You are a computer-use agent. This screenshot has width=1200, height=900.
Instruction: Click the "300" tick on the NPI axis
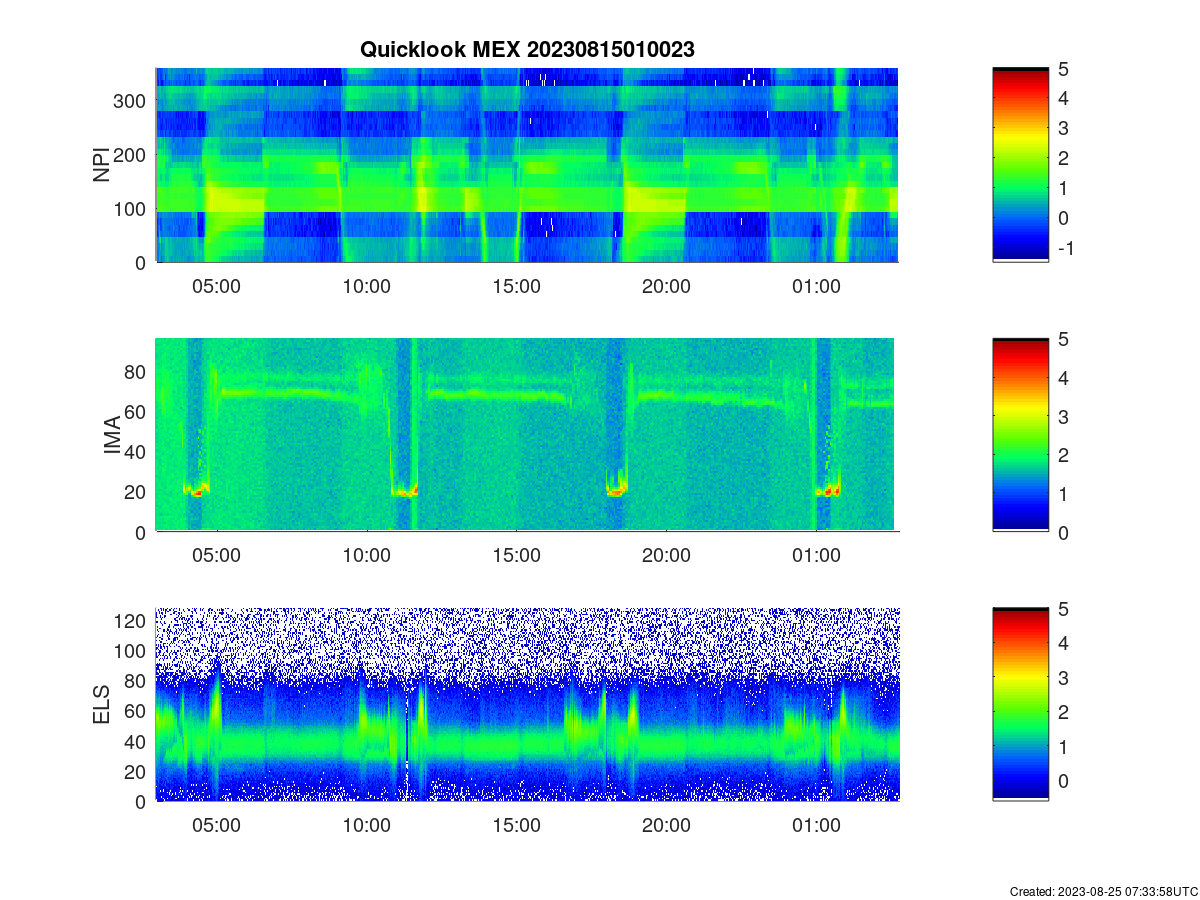pyautogui.click(x=132, y=101)
